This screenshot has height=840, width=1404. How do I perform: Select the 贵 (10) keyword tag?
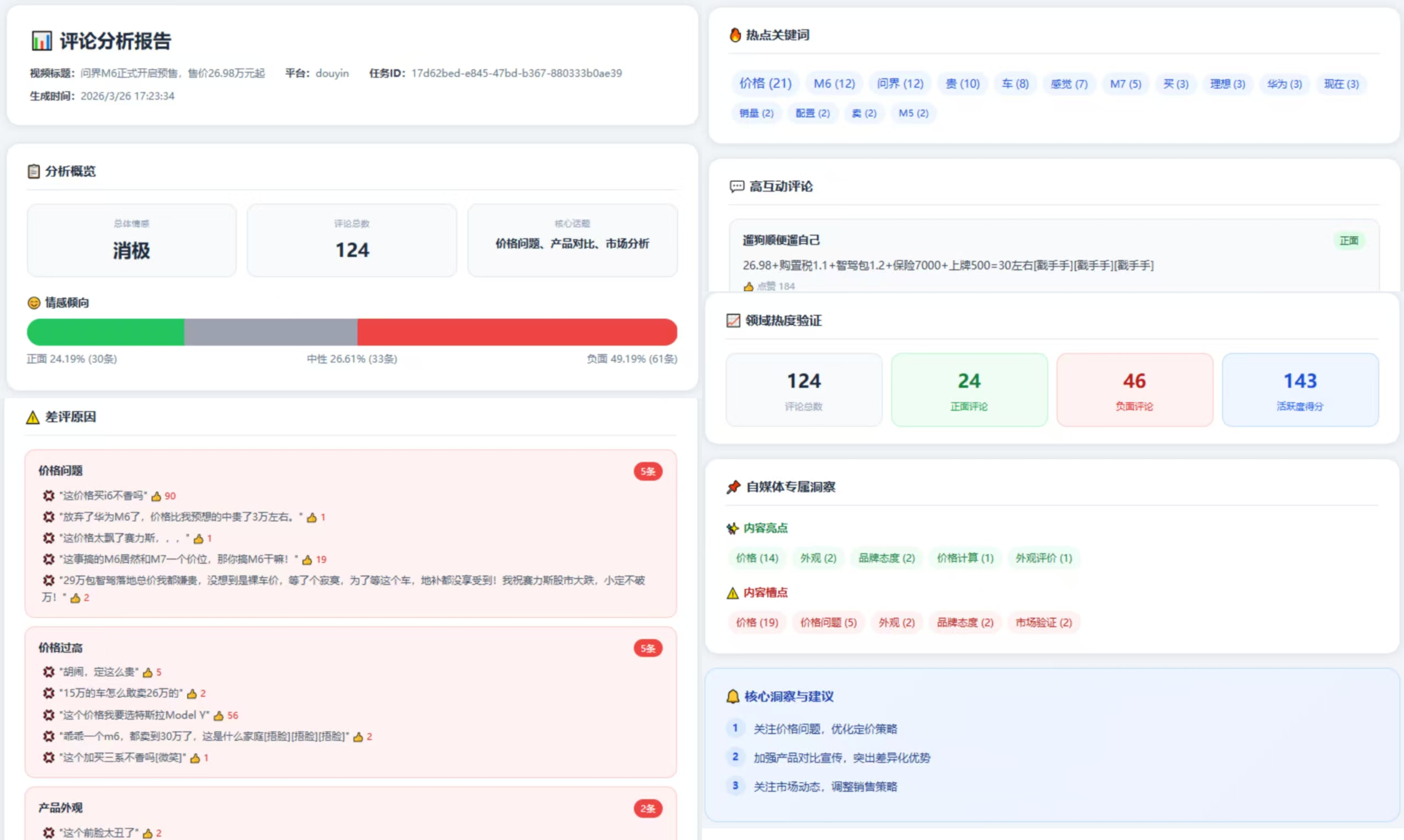(x=962, y=84)
